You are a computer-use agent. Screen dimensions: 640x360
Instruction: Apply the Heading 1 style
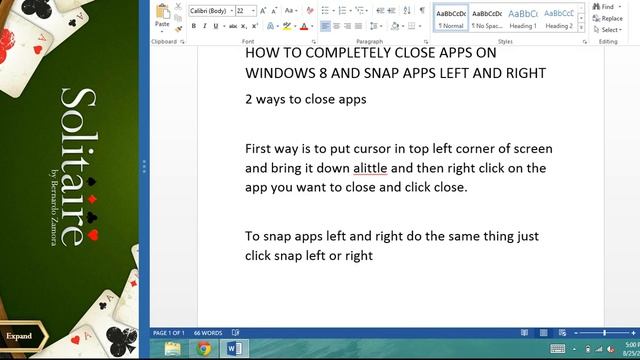click(x=523, y=19)
